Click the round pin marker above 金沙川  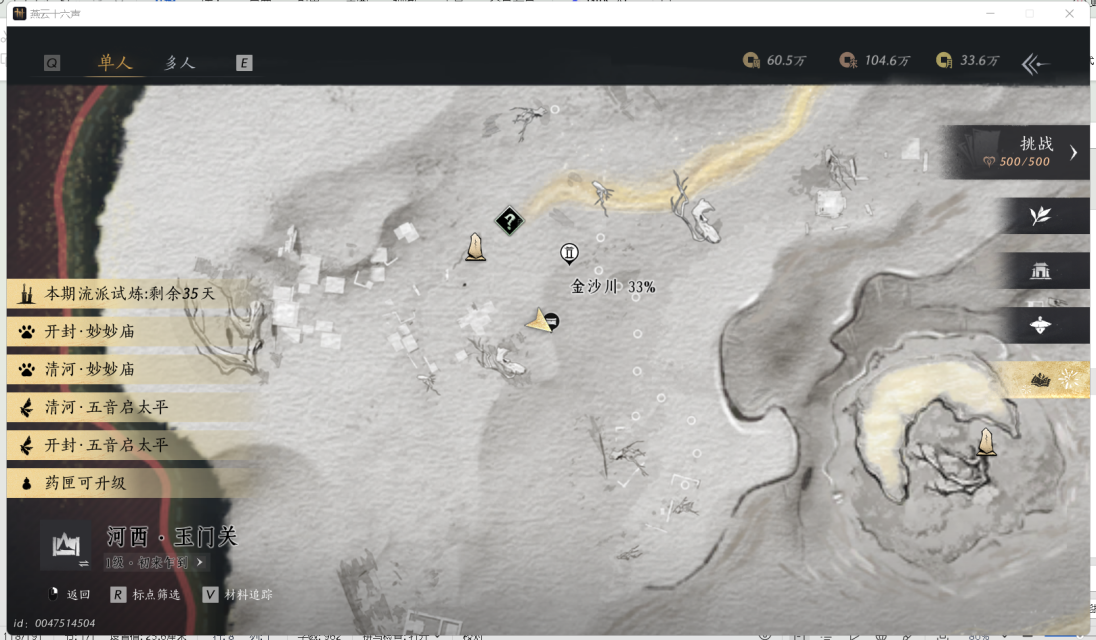(569, 254)
